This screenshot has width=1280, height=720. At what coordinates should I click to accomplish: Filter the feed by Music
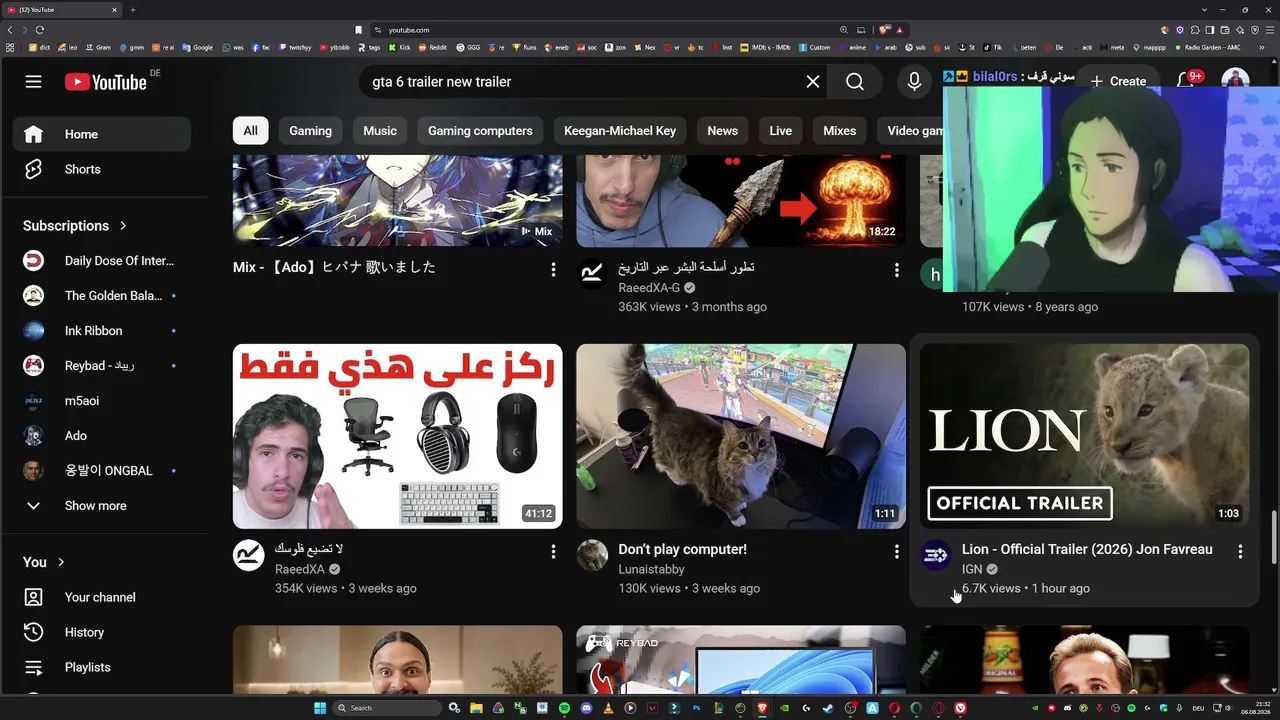380,131
